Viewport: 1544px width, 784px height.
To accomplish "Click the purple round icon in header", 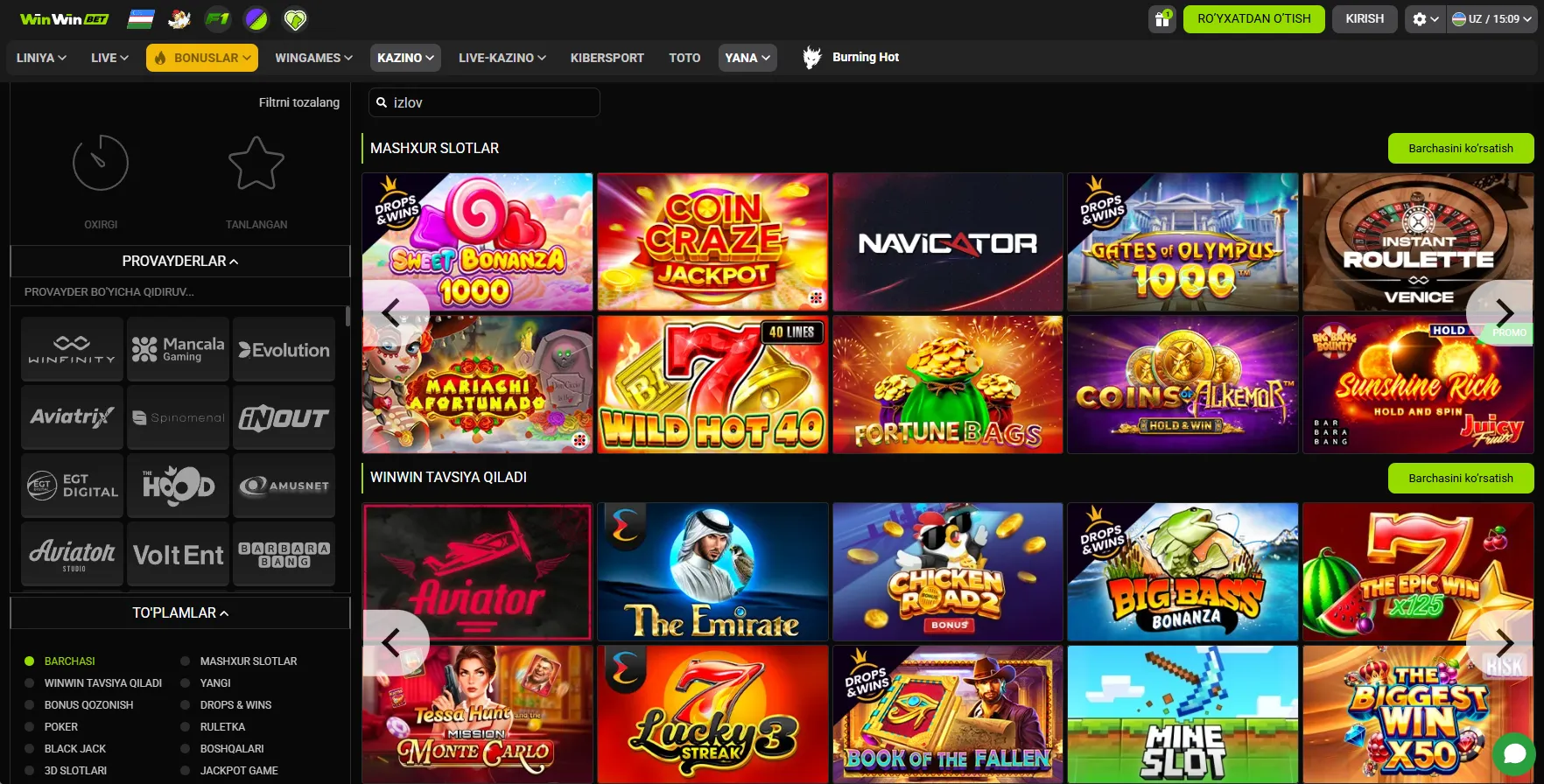I will click(x=256, y=18).
